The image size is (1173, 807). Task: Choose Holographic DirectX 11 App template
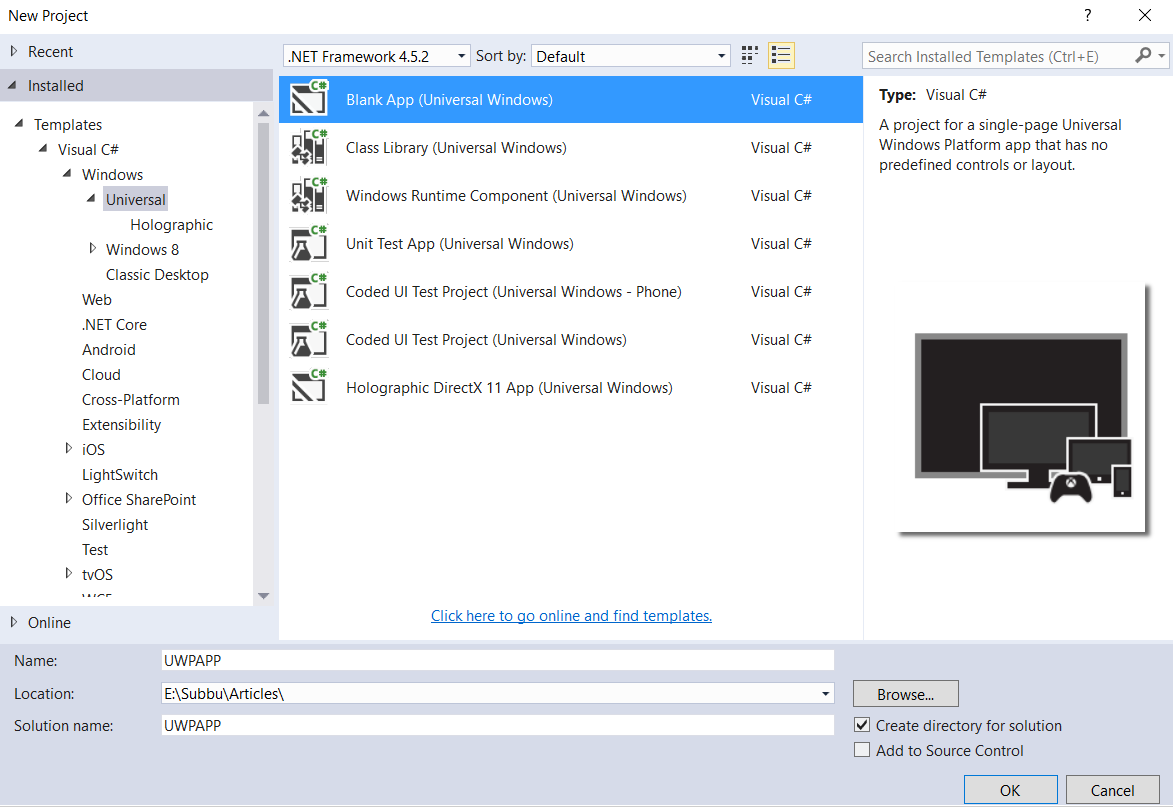(x=570, y=387)
